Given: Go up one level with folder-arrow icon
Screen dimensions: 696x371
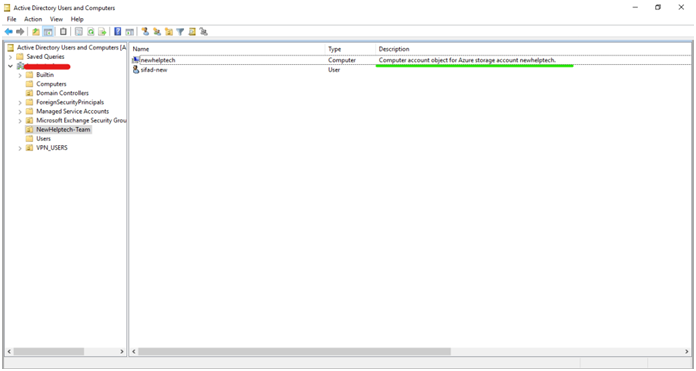Looking at the screenshot, I should [x=36, y=32].
